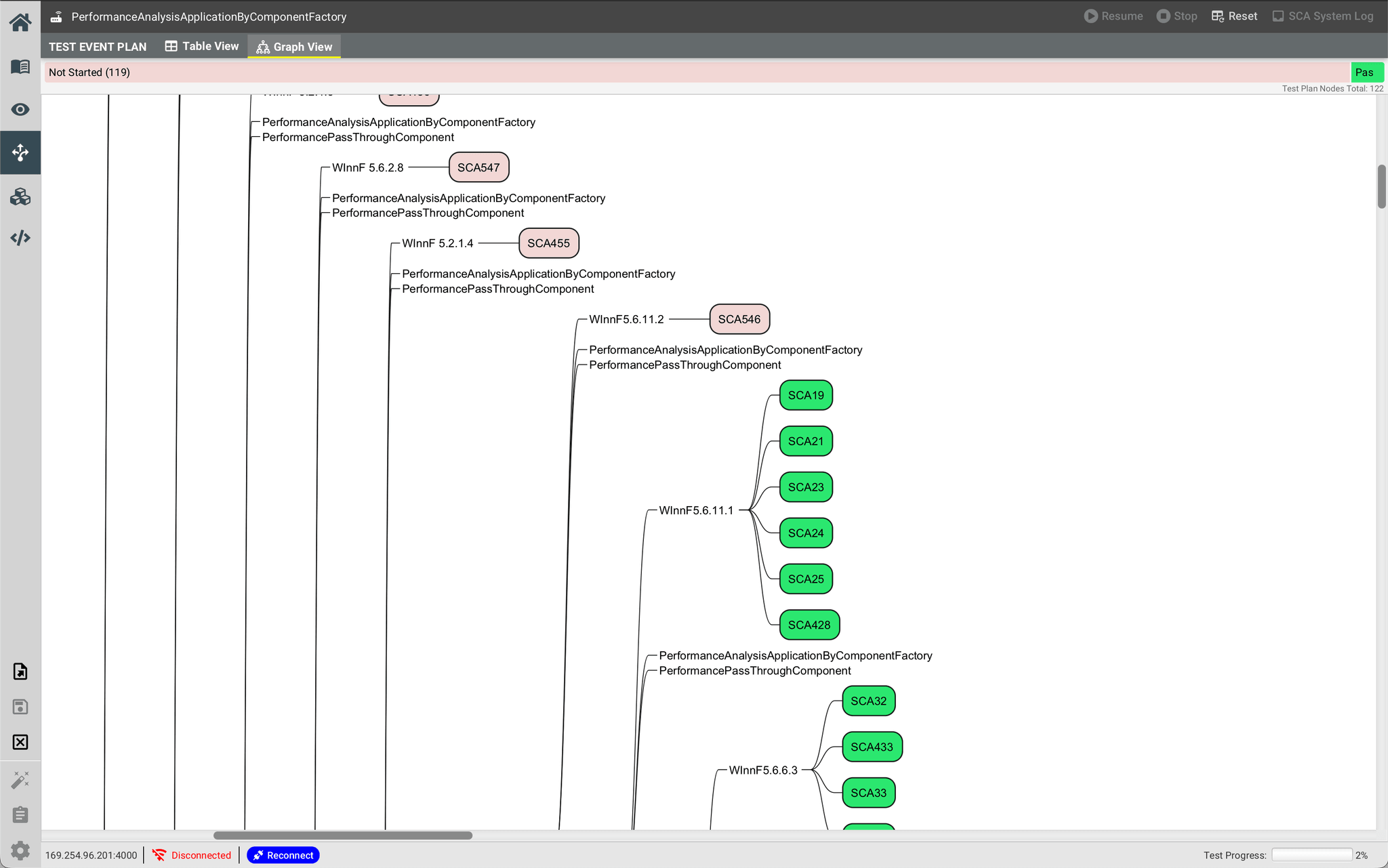Click the Test Progress bar
This screenshot has width=1388, height=868.
(1312, 854)
